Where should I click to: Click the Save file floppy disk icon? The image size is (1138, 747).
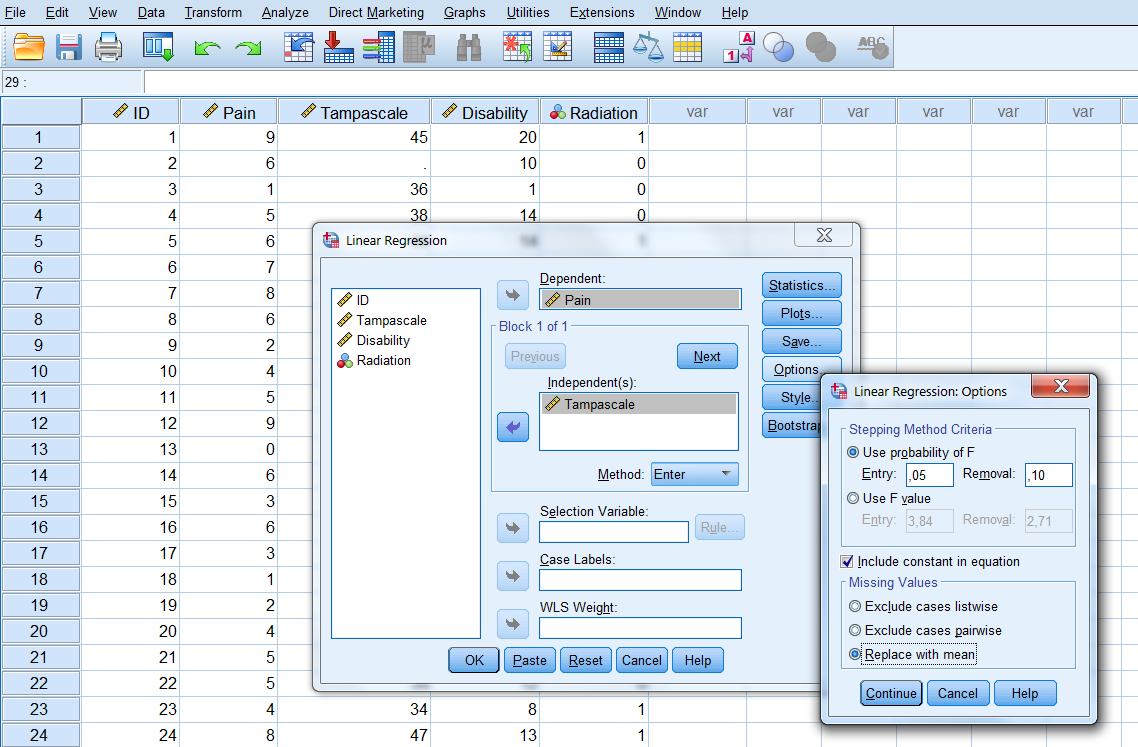tap(68, 47)
